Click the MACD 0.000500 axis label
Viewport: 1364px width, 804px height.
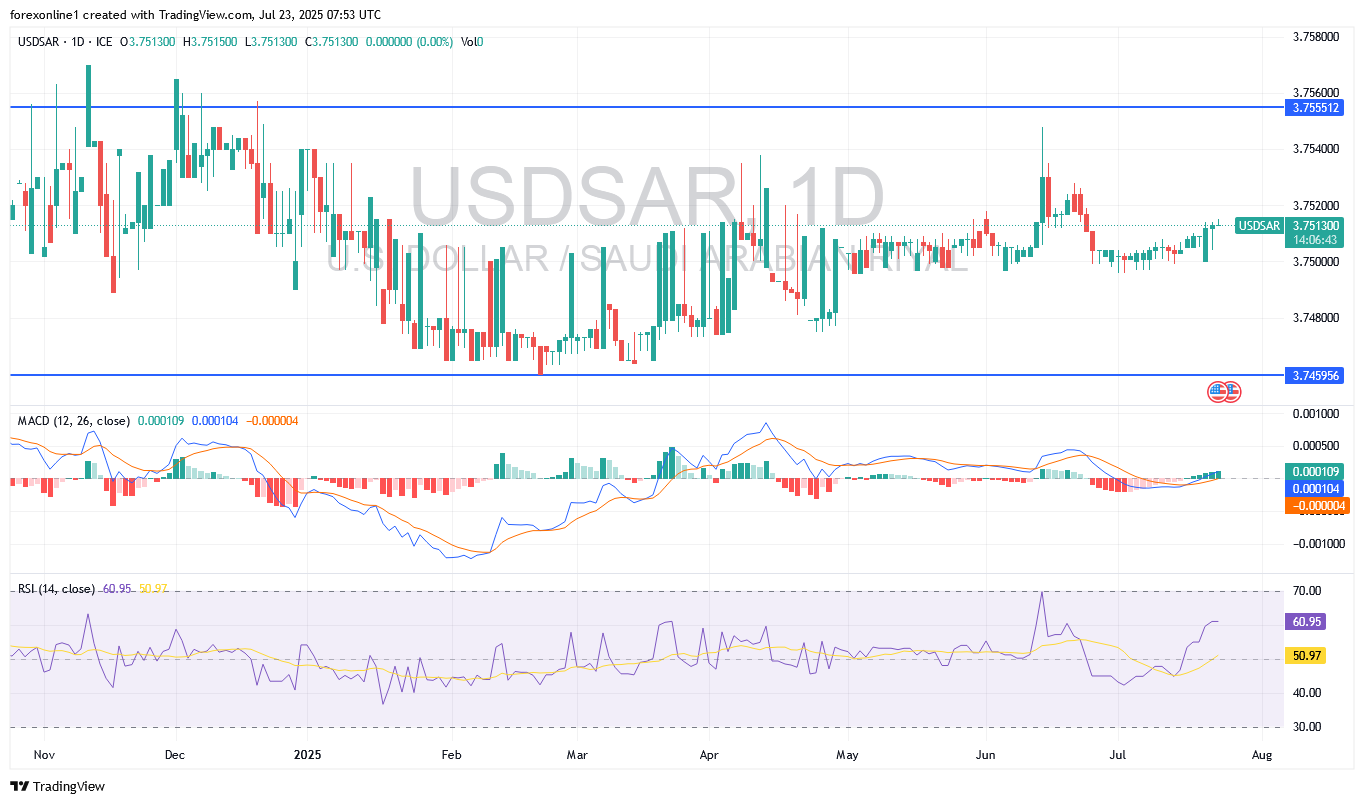1315,446
